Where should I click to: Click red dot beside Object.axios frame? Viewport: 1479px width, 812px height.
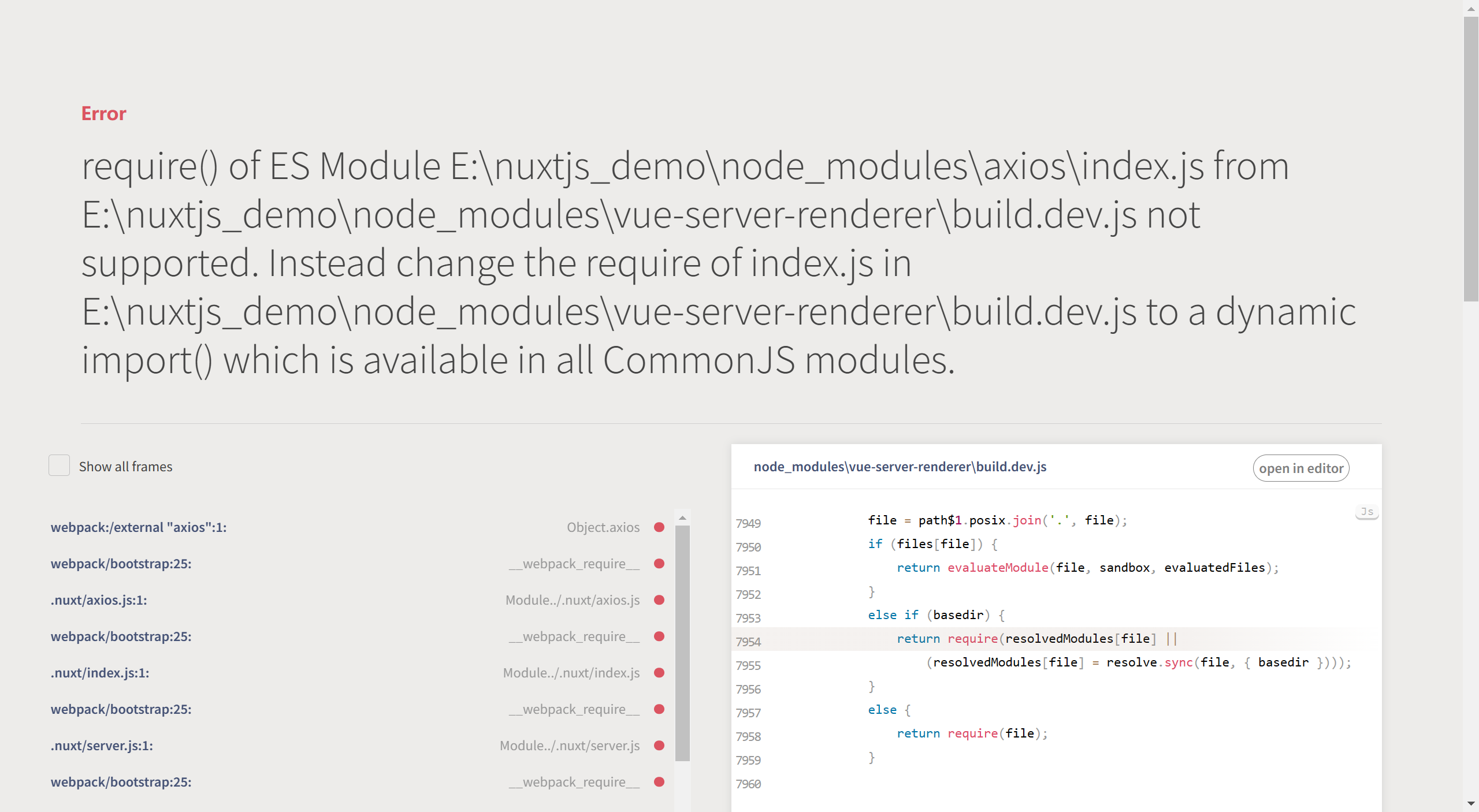pyautogui.click(x=659, y=527)
